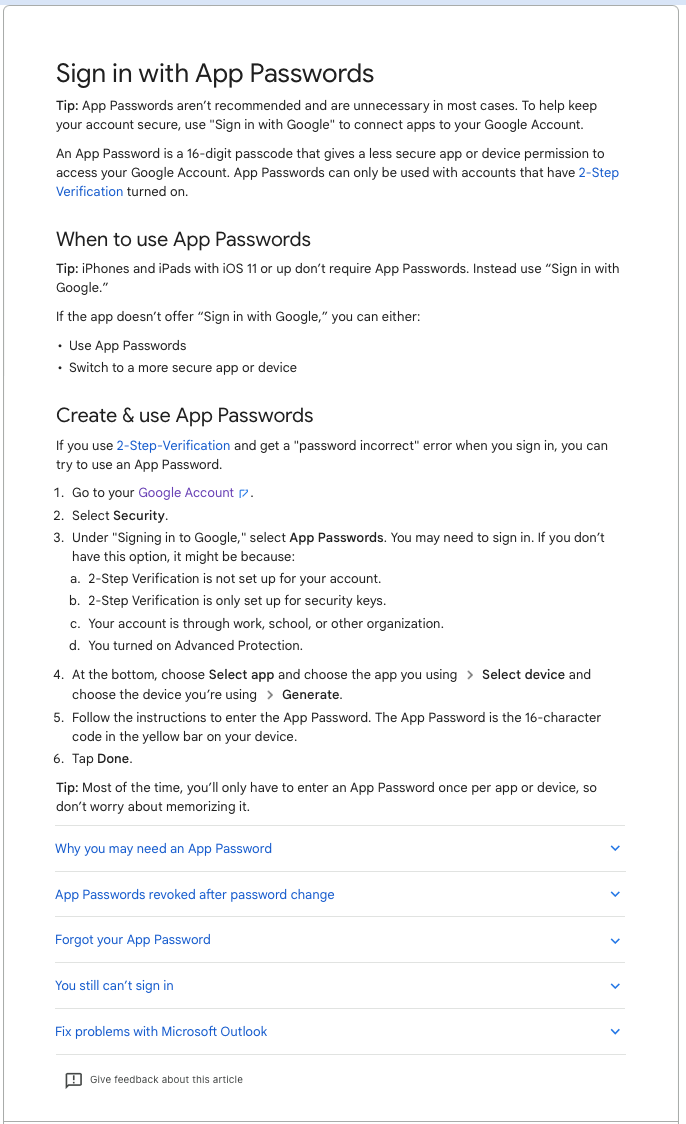Click the Create & use App Passwords heading
The image size is (686, 1124).
(x=184, y=416)
